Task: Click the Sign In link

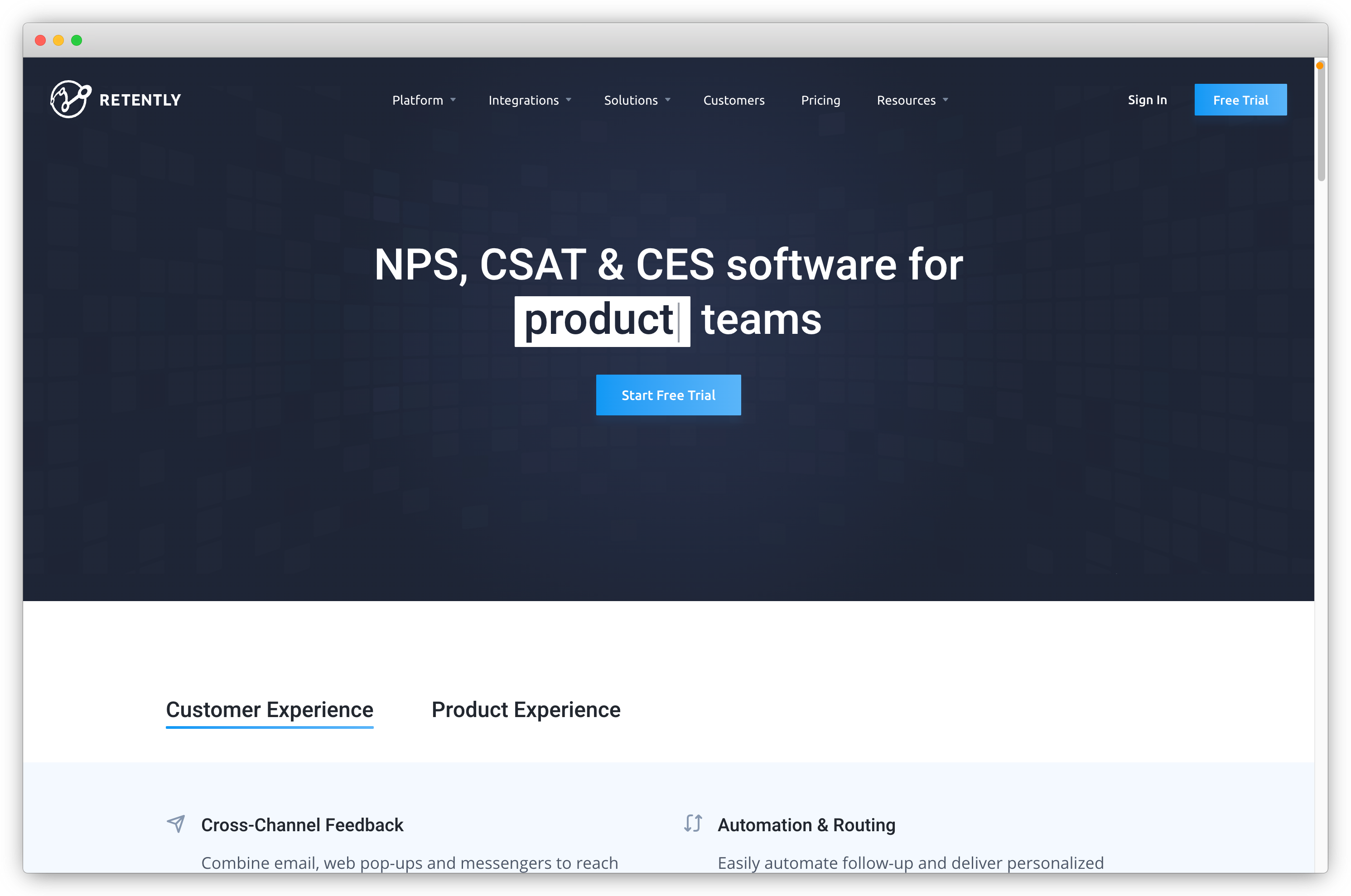Action: (x=1147, y=100)
